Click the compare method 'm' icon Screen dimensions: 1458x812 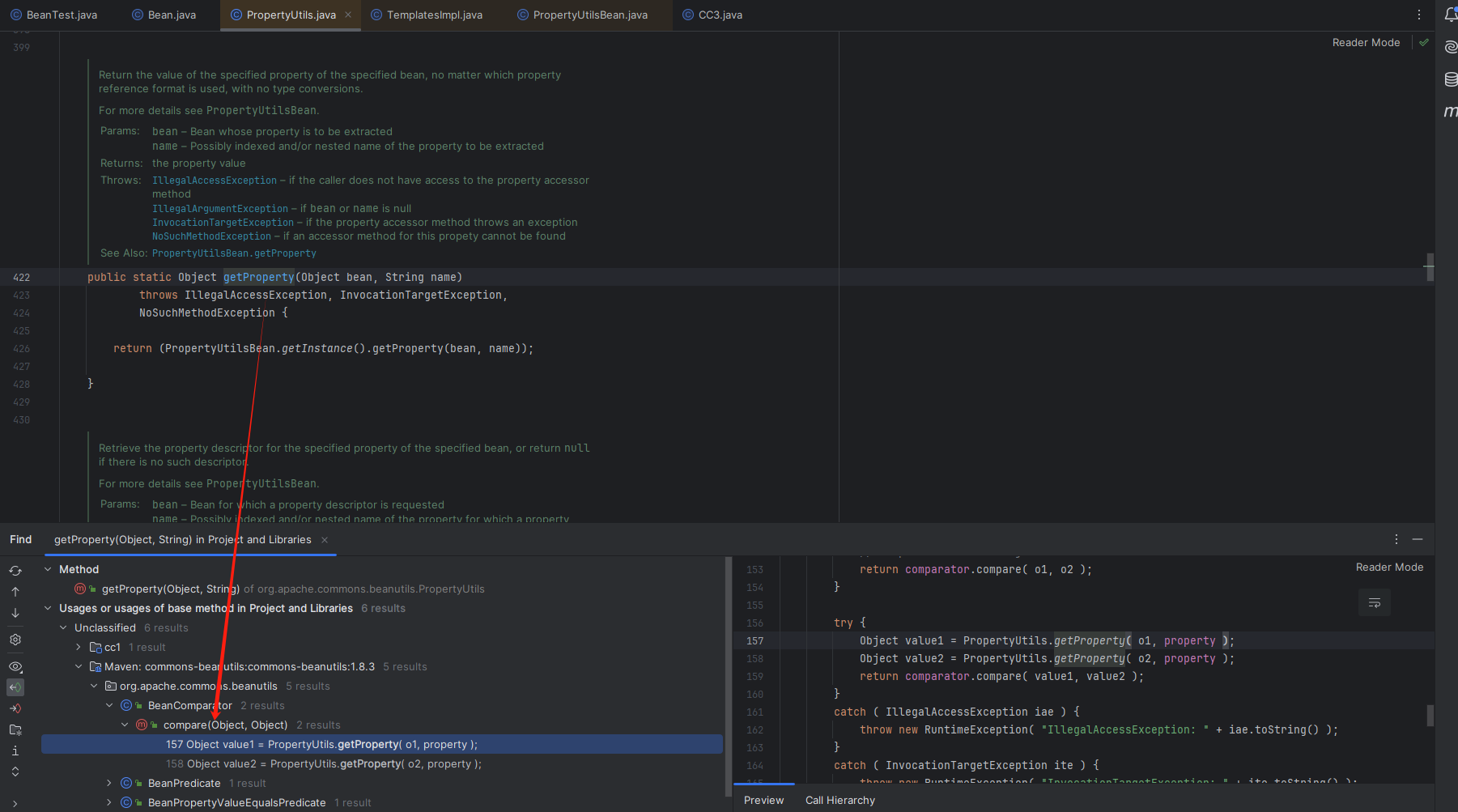pyautogui.click(x=142, y=725)
